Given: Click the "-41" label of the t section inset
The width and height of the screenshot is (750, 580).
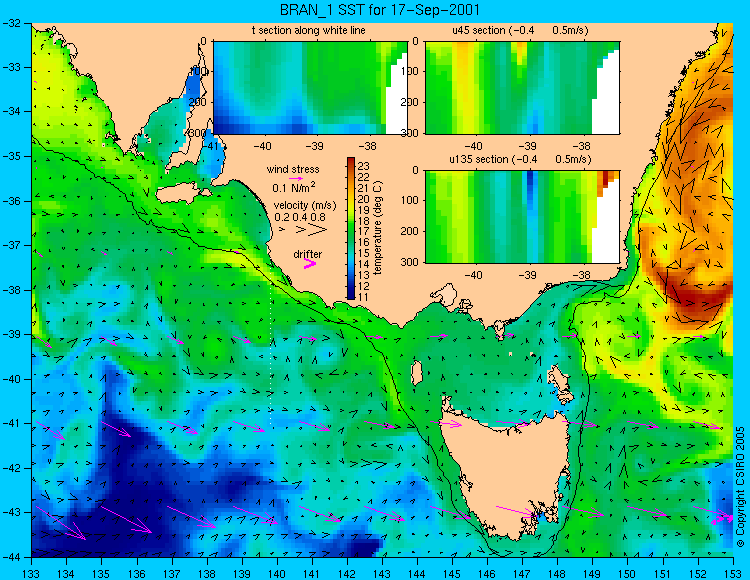Looking at the screenshot, I should [210, 146].
